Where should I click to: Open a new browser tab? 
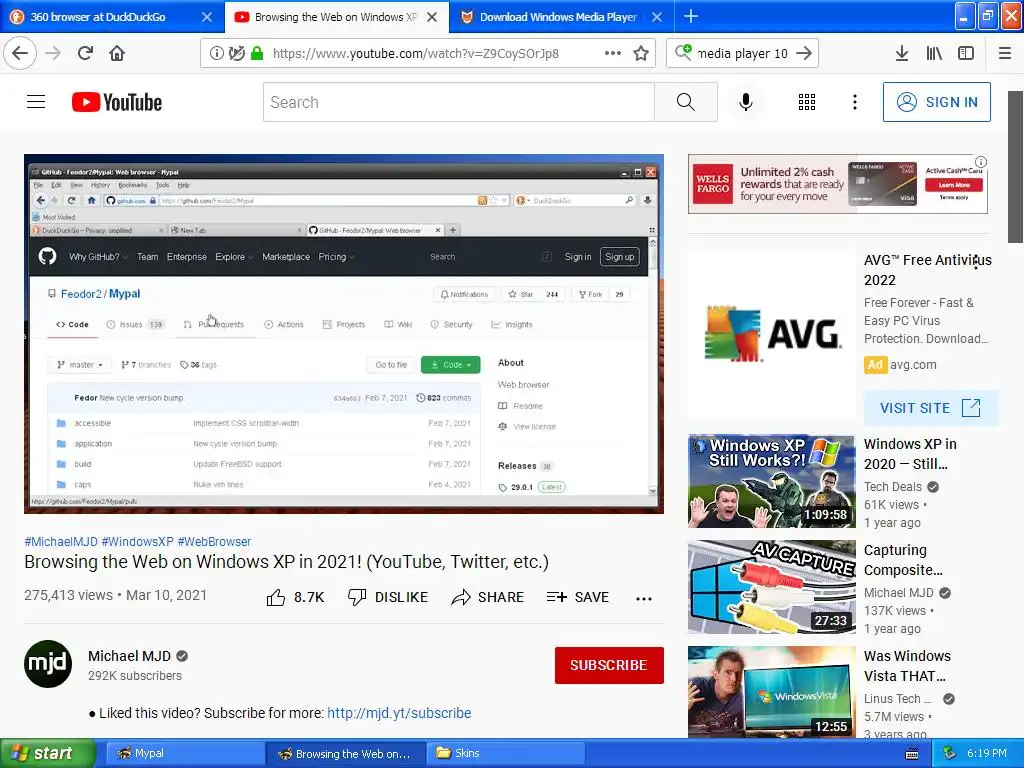(691, 16)
